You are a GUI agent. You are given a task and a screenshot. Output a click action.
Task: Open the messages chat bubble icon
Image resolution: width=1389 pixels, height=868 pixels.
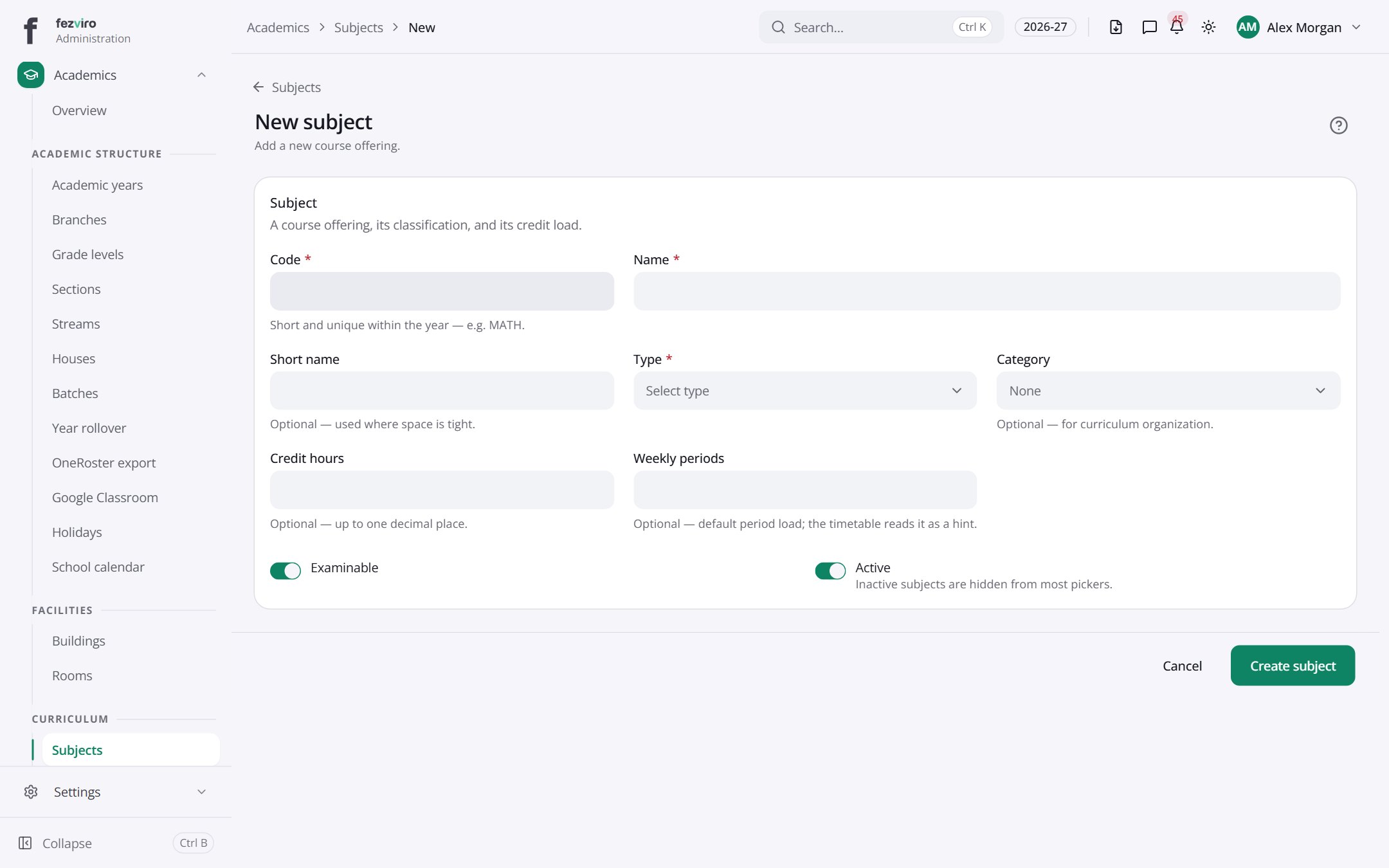(x=1149, y=27)
